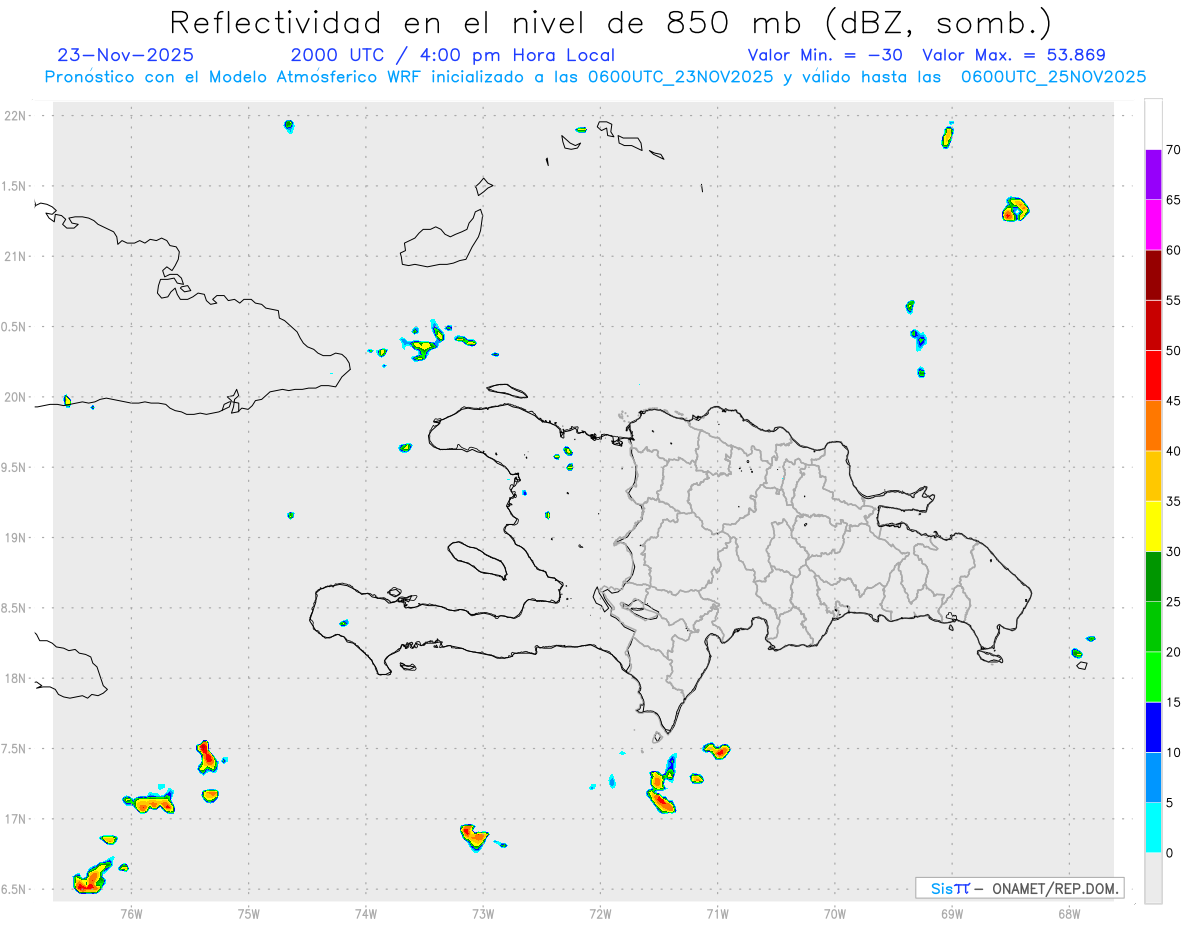Select the "21N" latitude axis label
Screen dimensions: 1200x927
tap(17, 257)
